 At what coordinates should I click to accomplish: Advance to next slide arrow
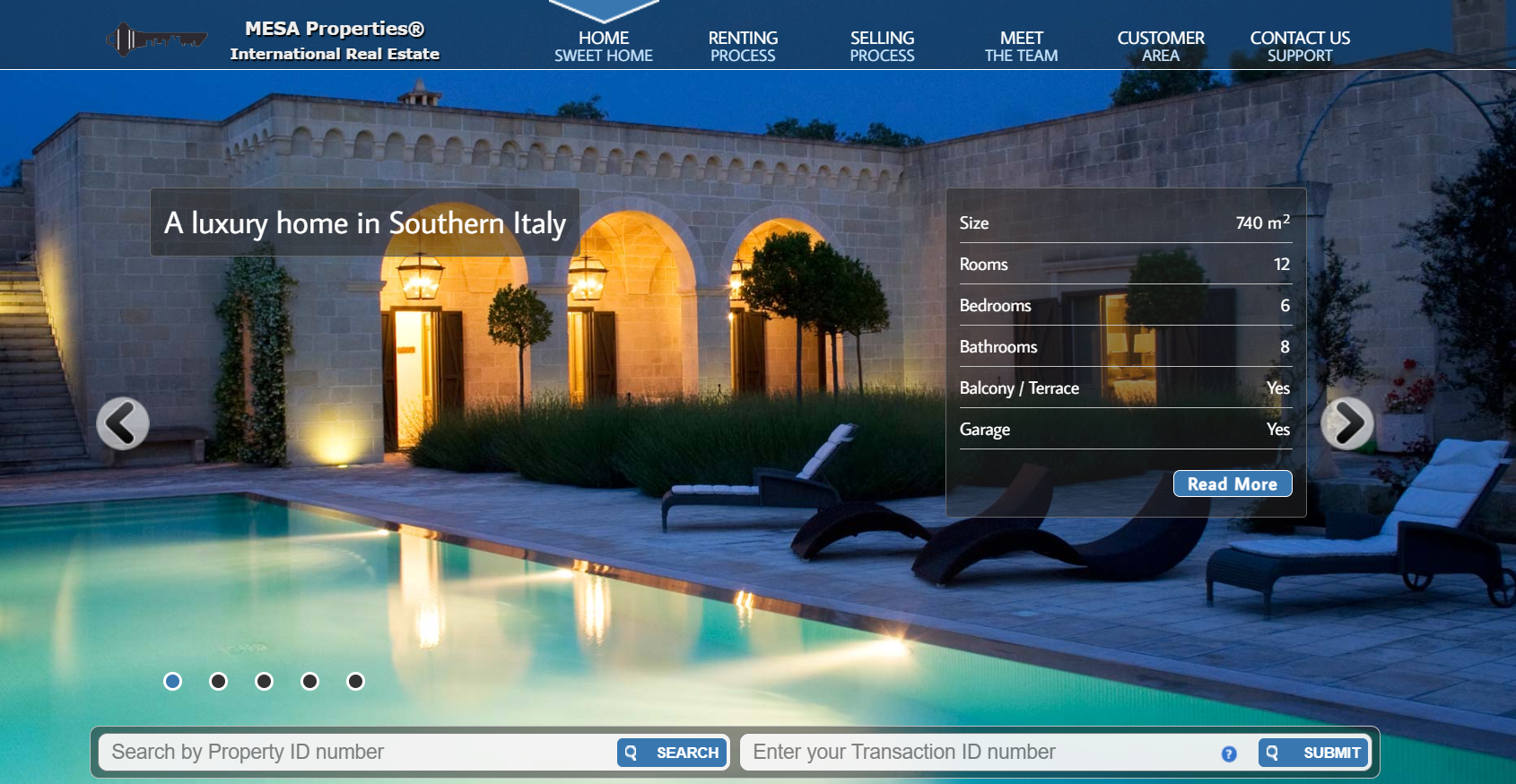[1346, 423]
